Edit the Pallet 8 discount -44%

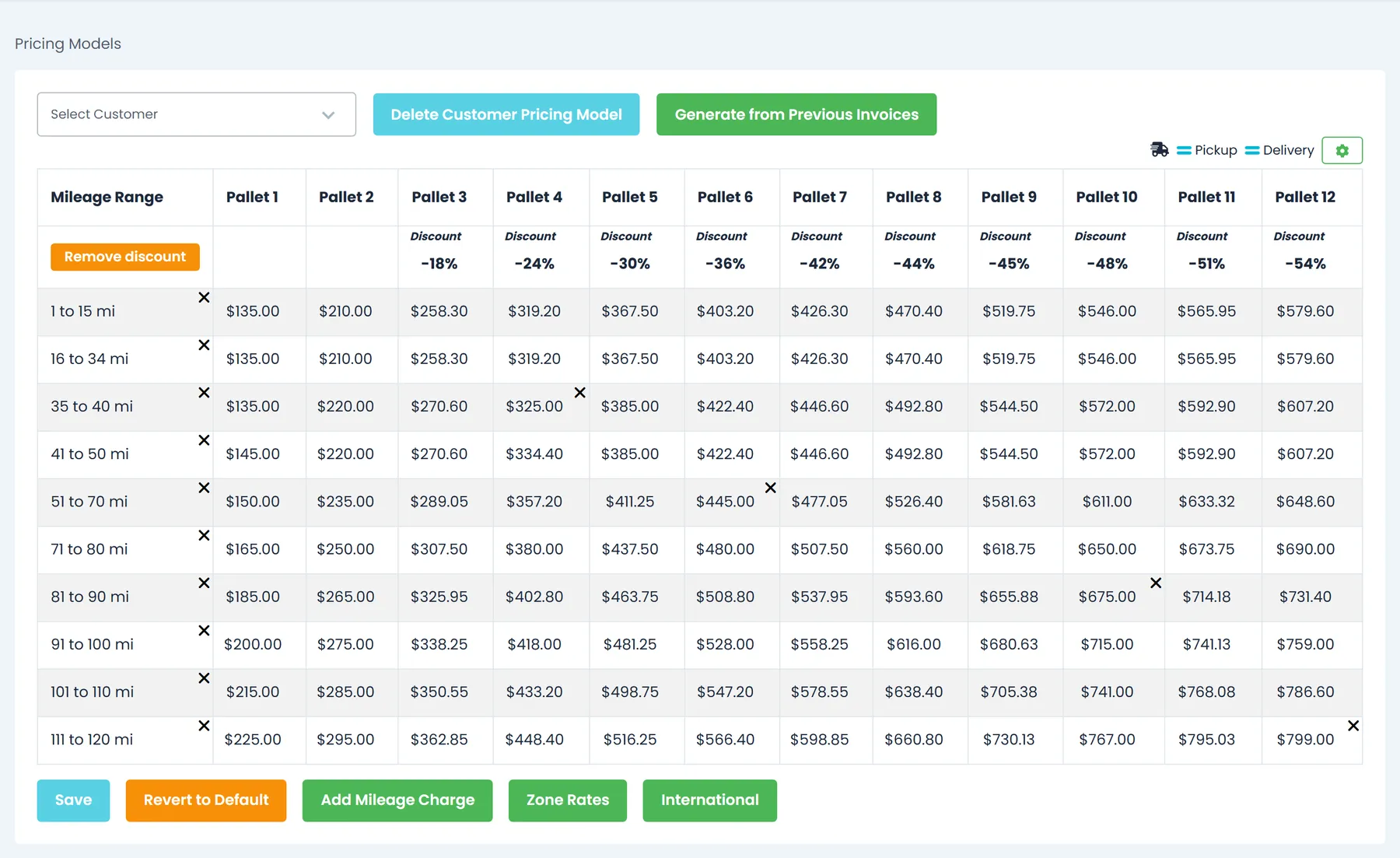(x=914, y=264)
